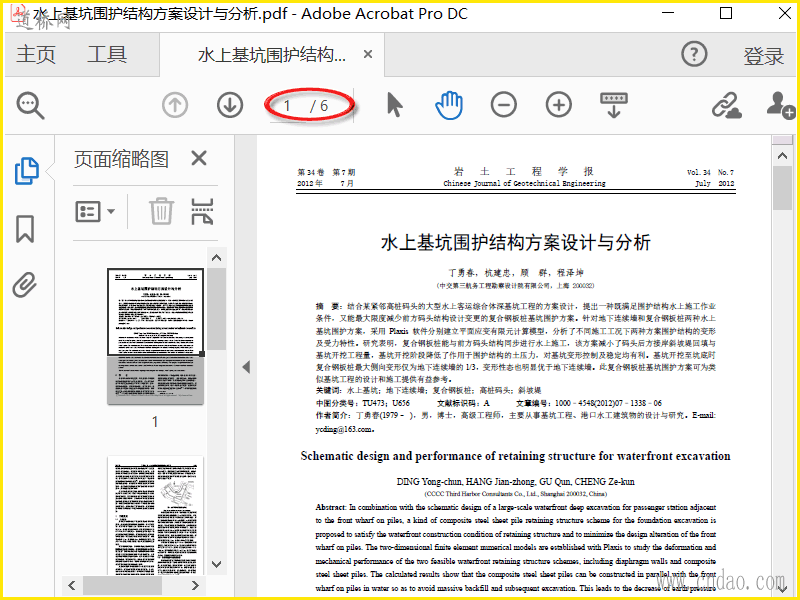
Task: Click author line DING Yong-chun, HANG Jian-zhong
Action: [x=515, y=481]
